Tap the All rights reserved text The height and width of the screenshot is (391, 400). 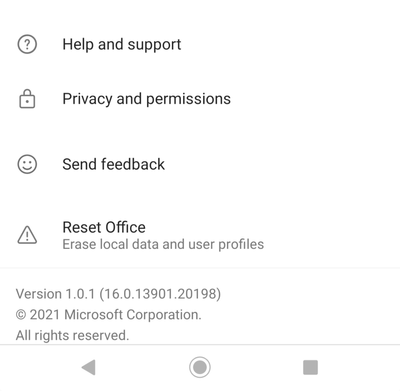(x=72, y=335)
